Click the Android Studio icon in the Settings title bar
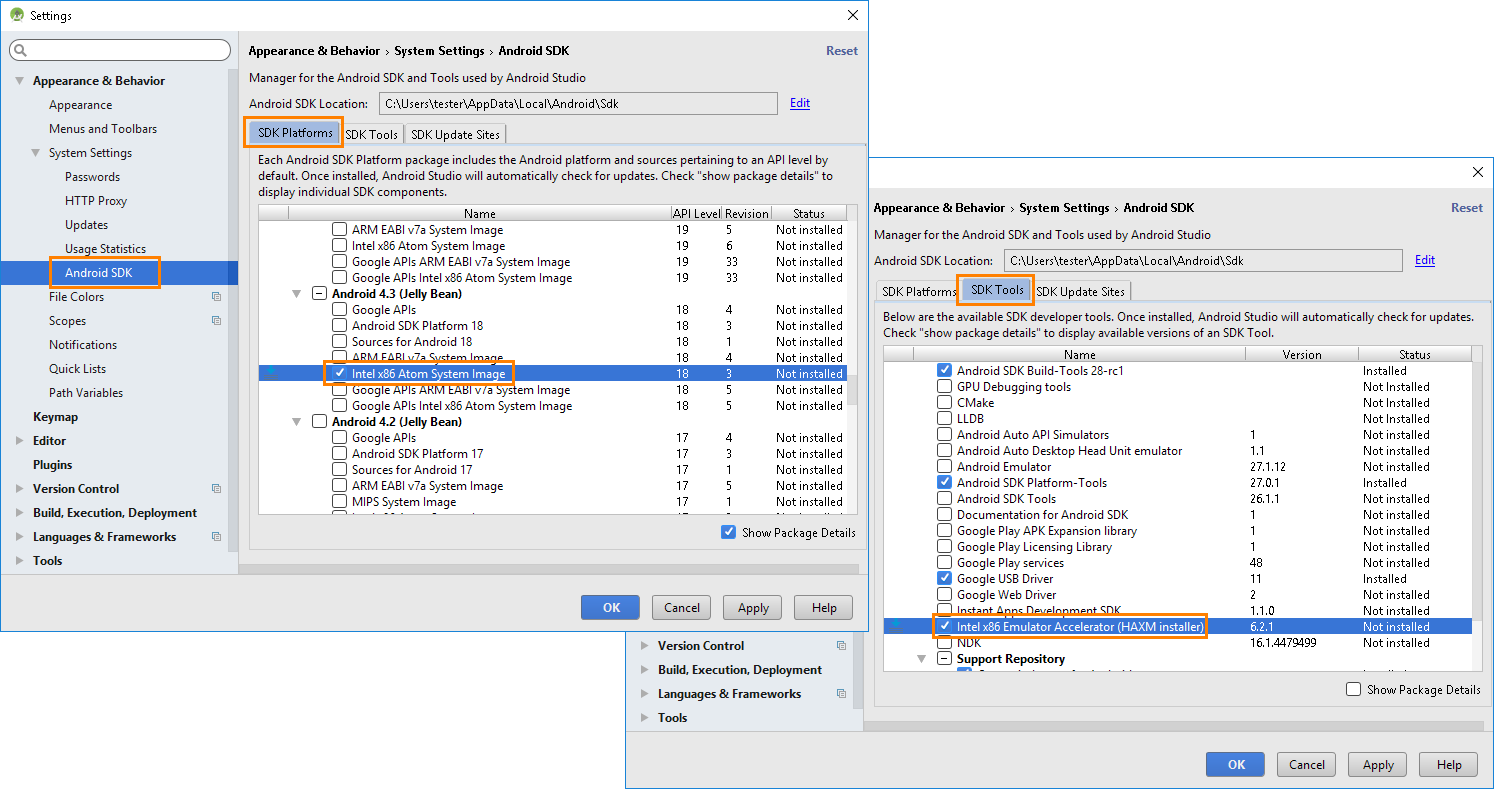 [16, 15]
